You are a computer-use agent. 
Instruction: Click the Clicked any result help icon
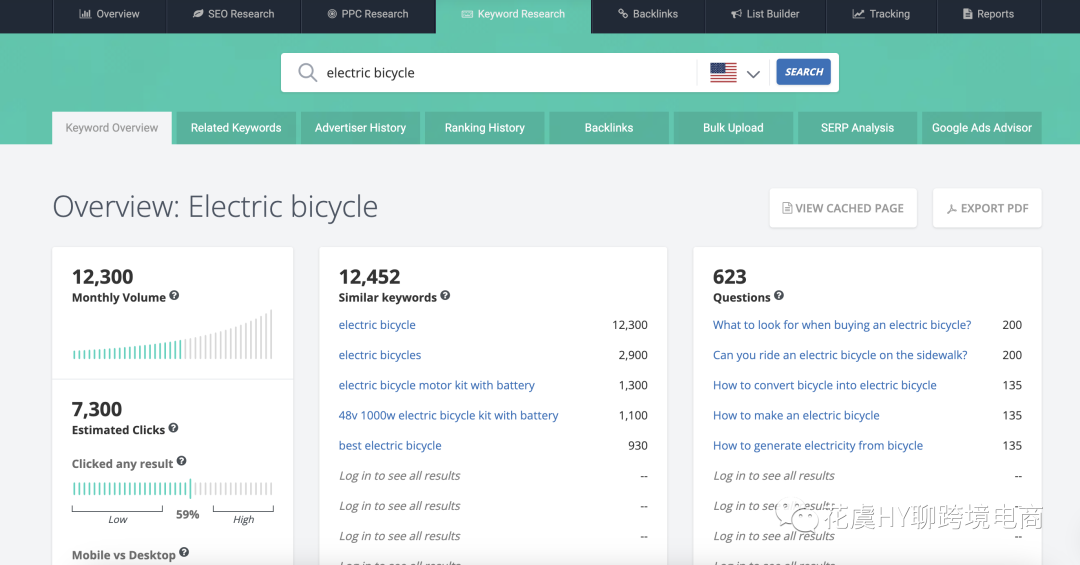point(182,462)
